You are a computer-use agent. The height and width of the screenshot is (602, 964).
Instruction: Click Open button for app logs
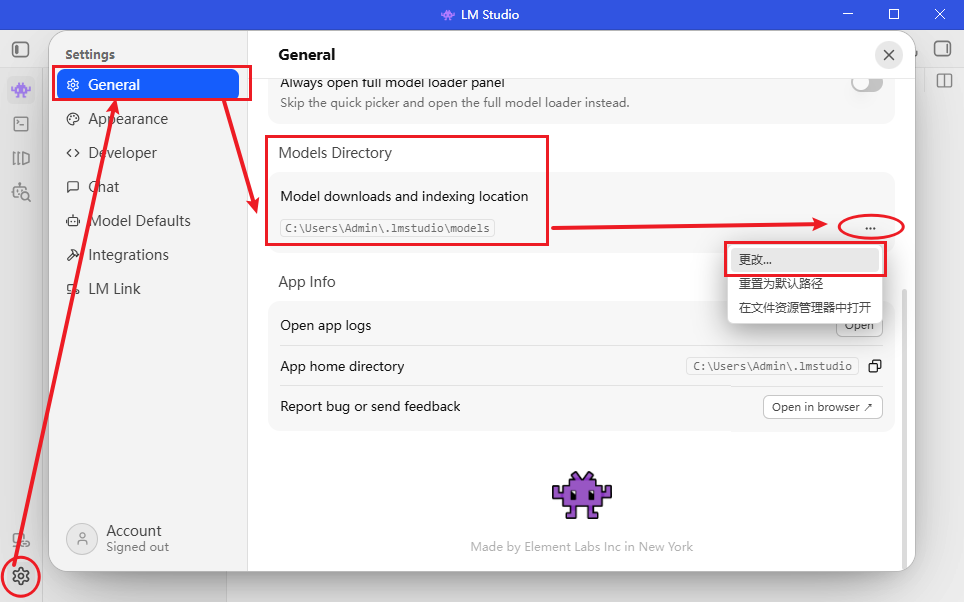859,327
